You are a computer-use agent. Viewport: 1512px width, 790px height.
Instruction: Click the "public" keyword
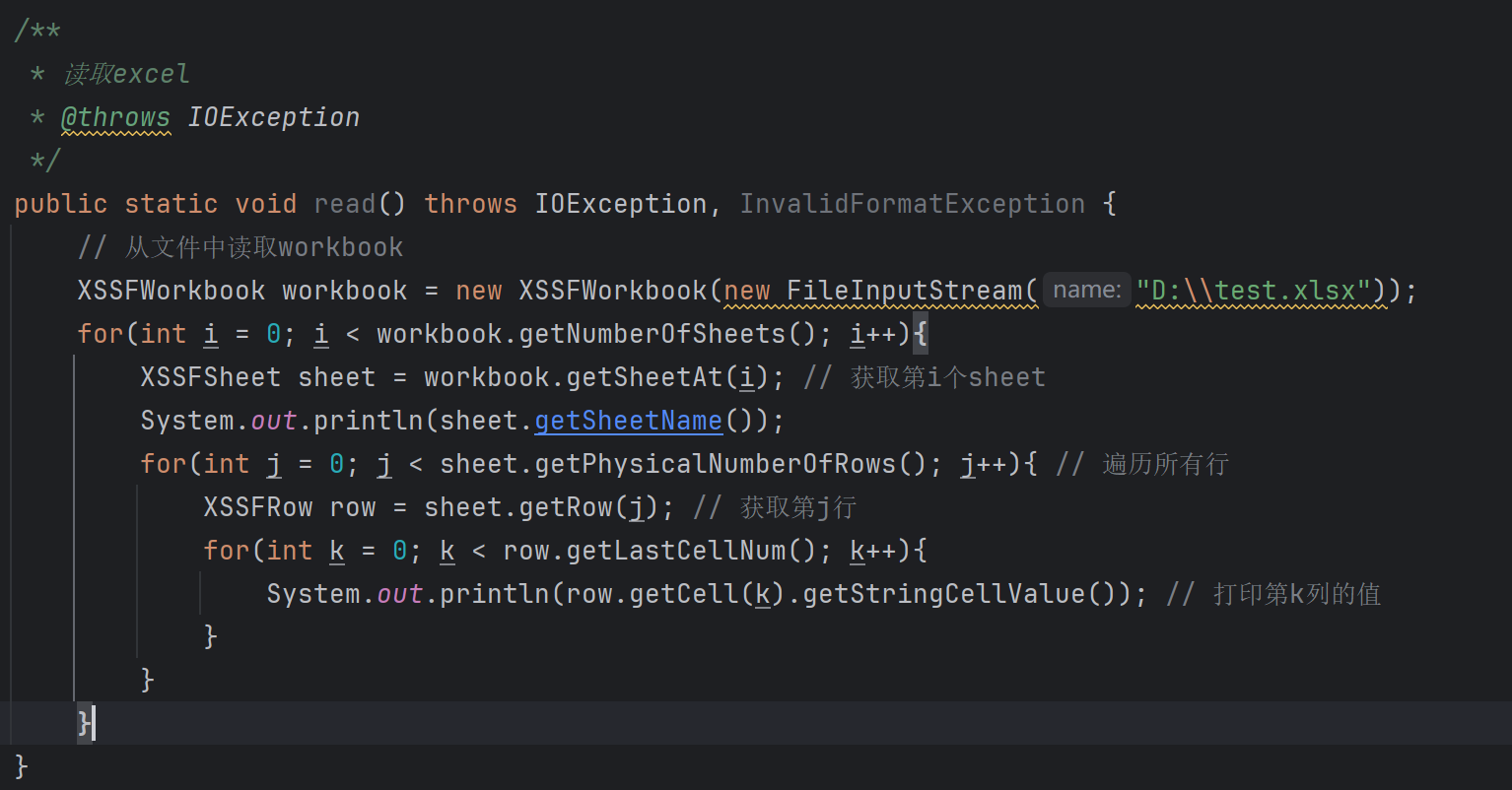point(61,204)
